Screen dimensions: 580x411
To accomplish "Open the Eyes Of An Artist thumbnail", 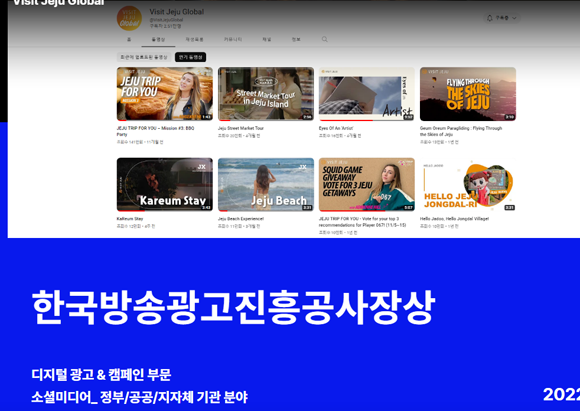I will click(367, 94).
